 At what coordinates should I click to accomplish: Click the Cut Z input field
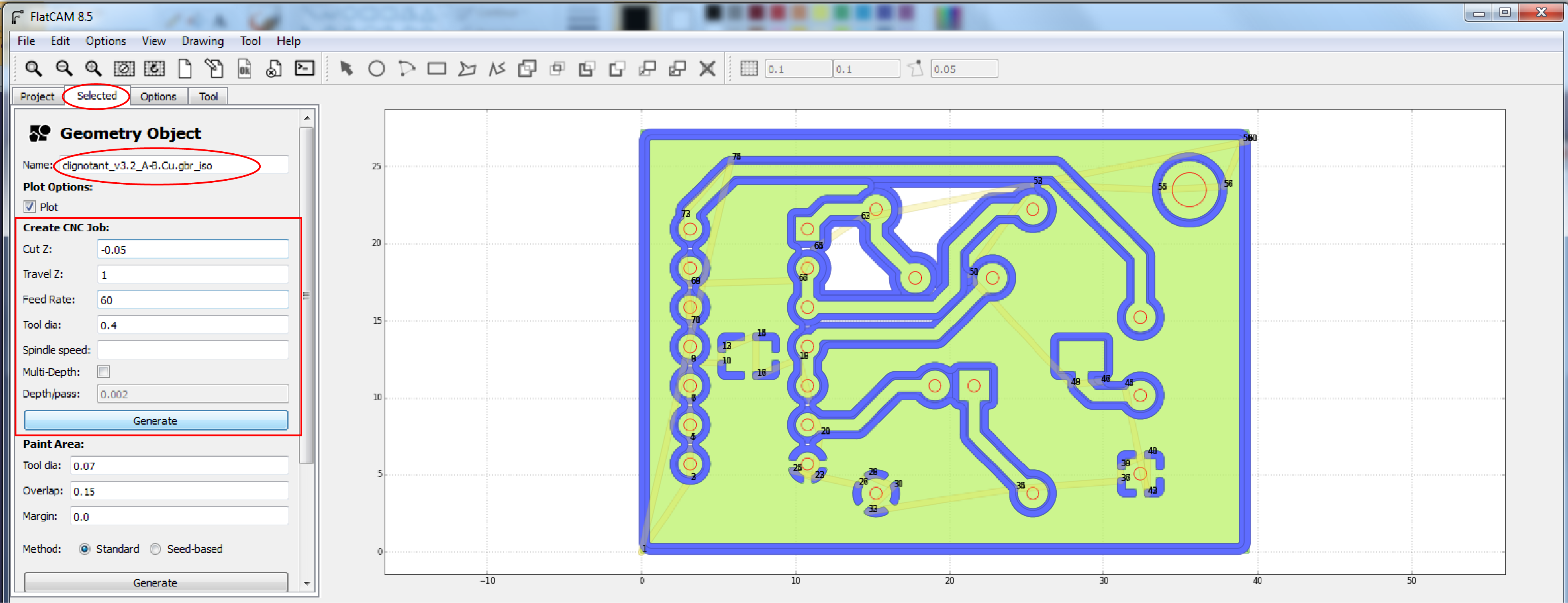pos(192,250)
